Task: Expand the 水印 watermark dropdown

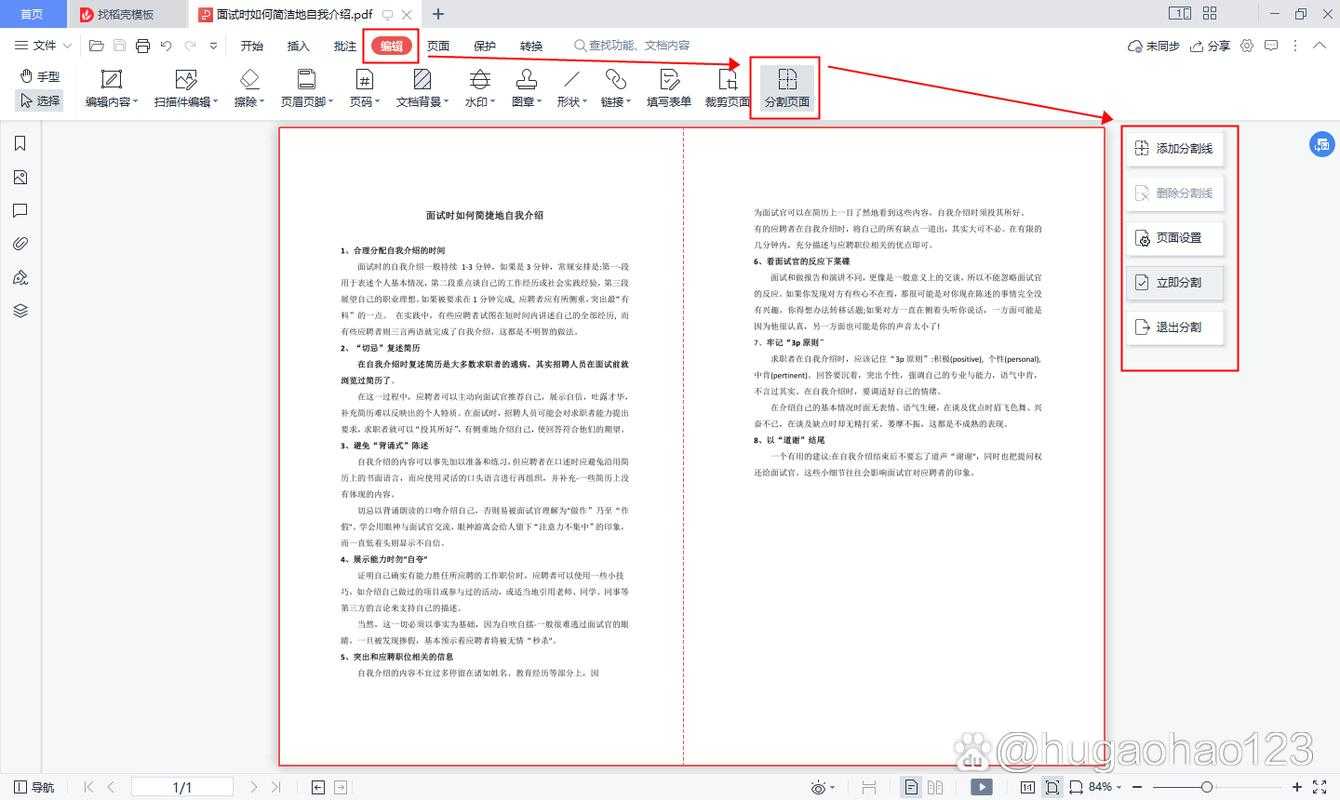Action: click(x=481, y=88)
